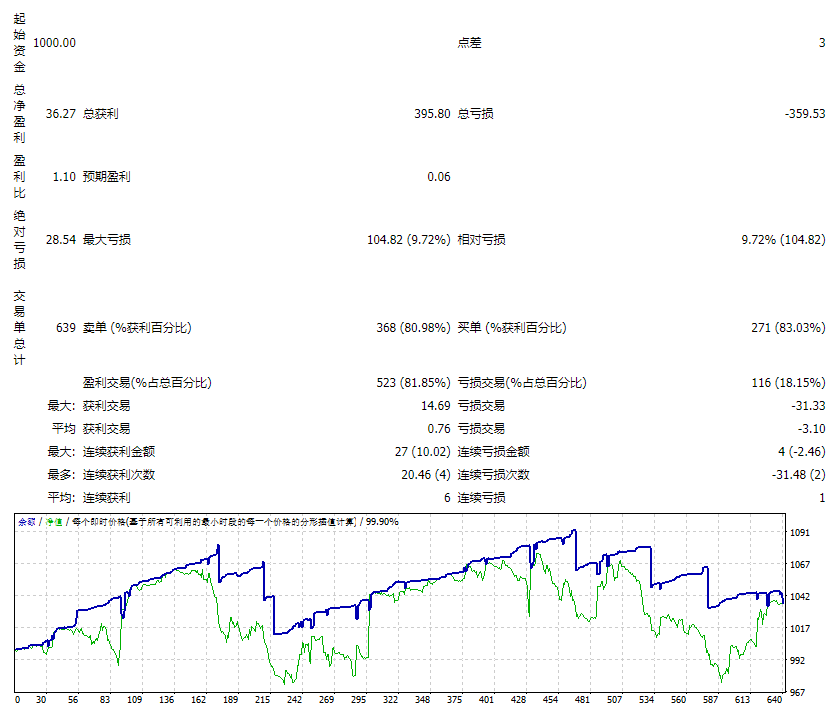
Task: Click the 1000.00 starting capital value
Action: pyautogui.click(x=54, y=43)
